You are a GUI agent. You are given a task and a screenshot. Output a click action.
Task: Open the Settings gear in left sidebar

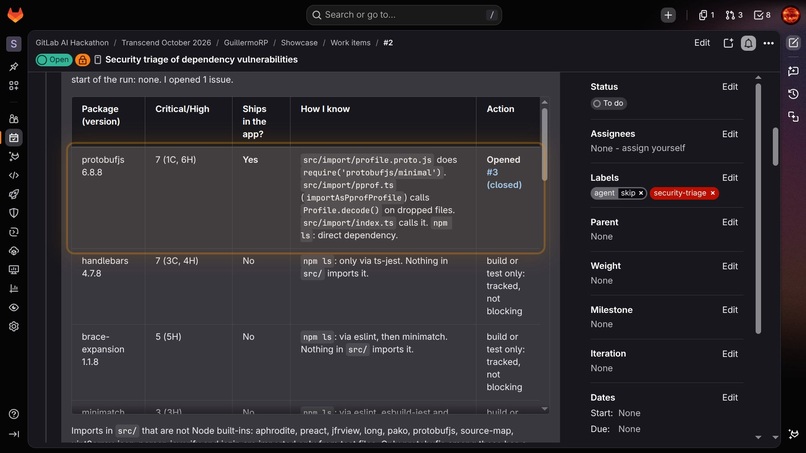click(x=14, y=327)
